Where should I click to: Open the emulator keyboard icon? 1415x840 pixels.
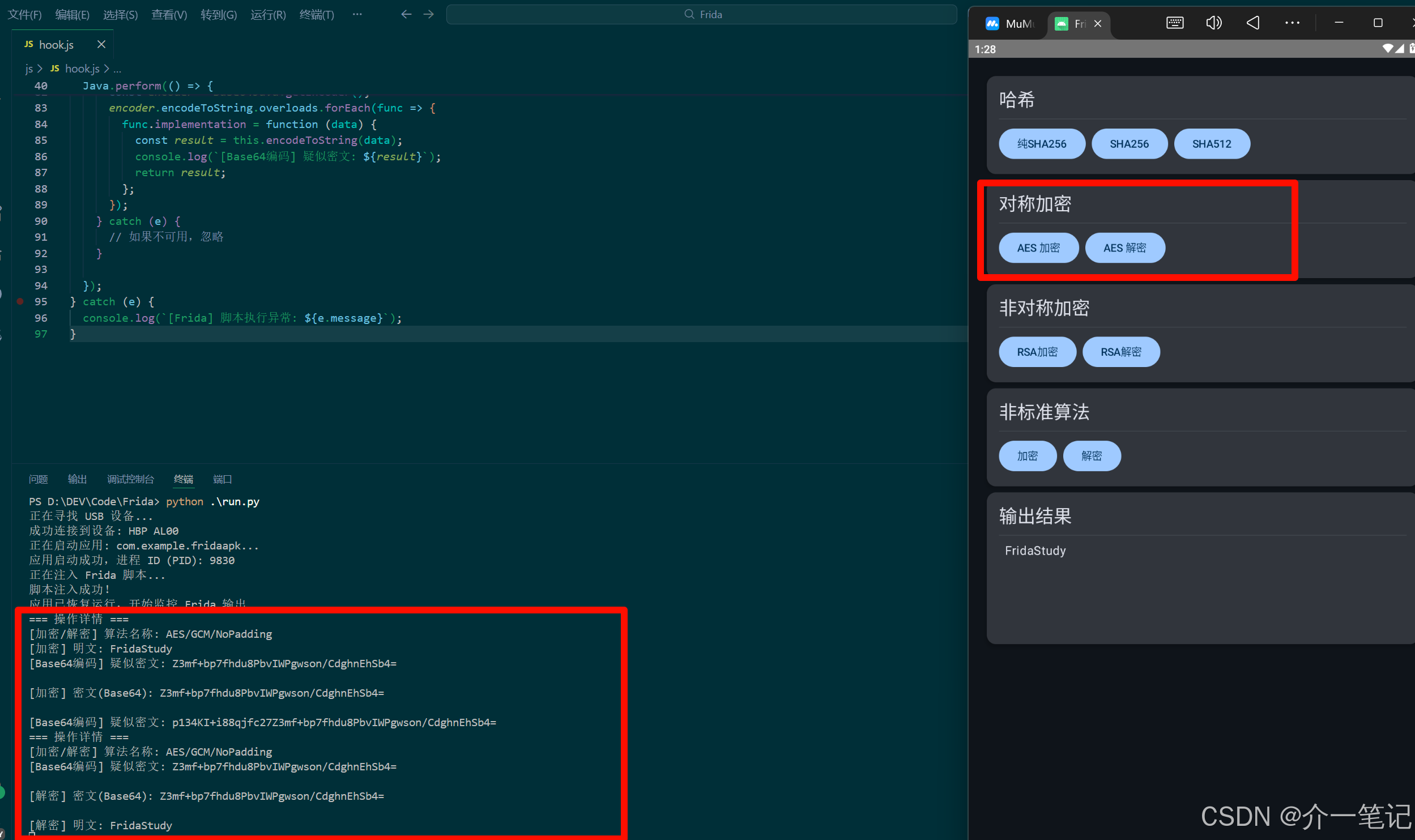tap(1174, 23)
